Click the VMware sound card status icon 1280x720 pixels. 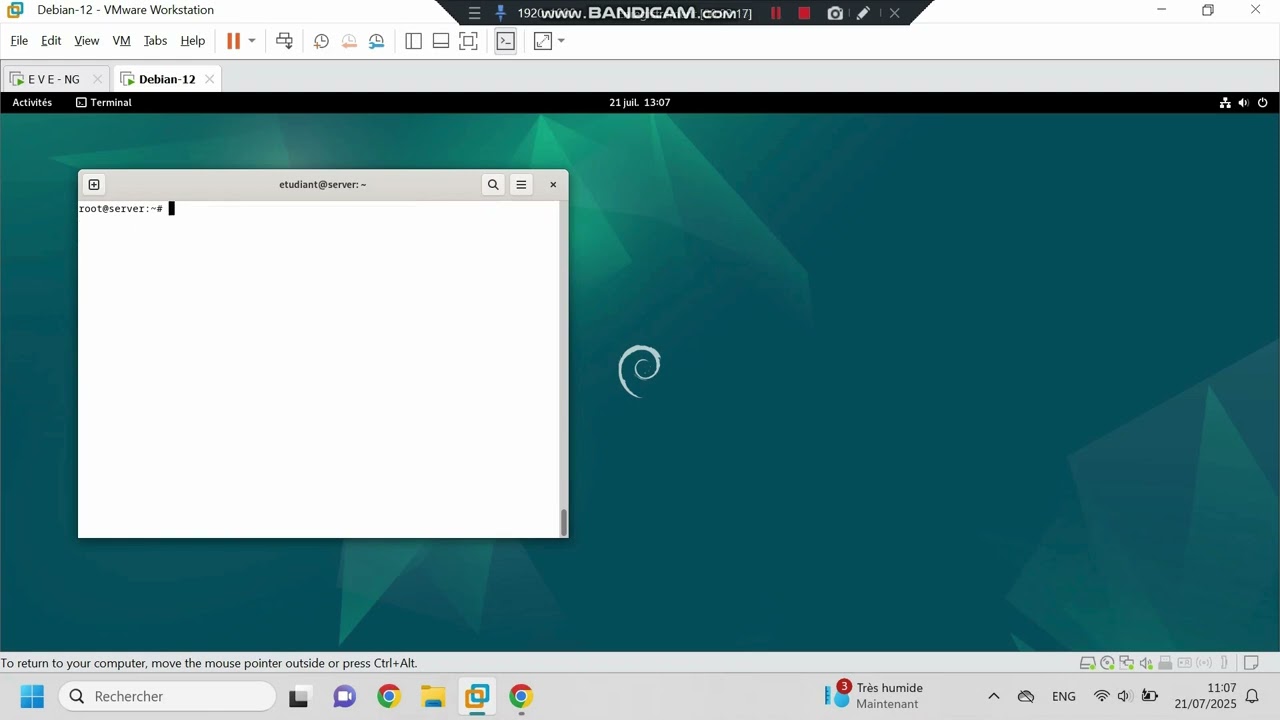click(x=1146, y=663)
